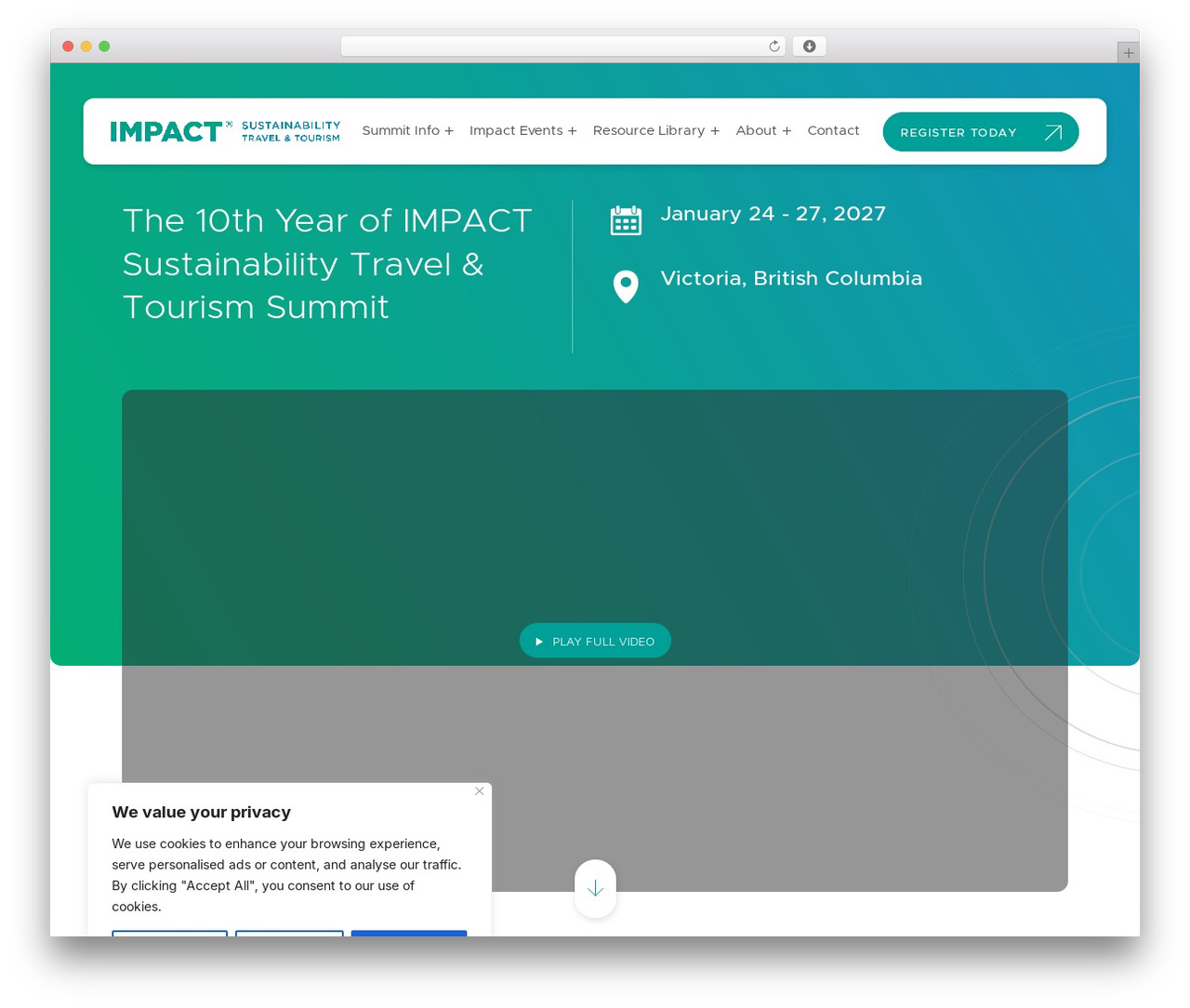
Task: Click the browser address bar
Action: (563, 46)
